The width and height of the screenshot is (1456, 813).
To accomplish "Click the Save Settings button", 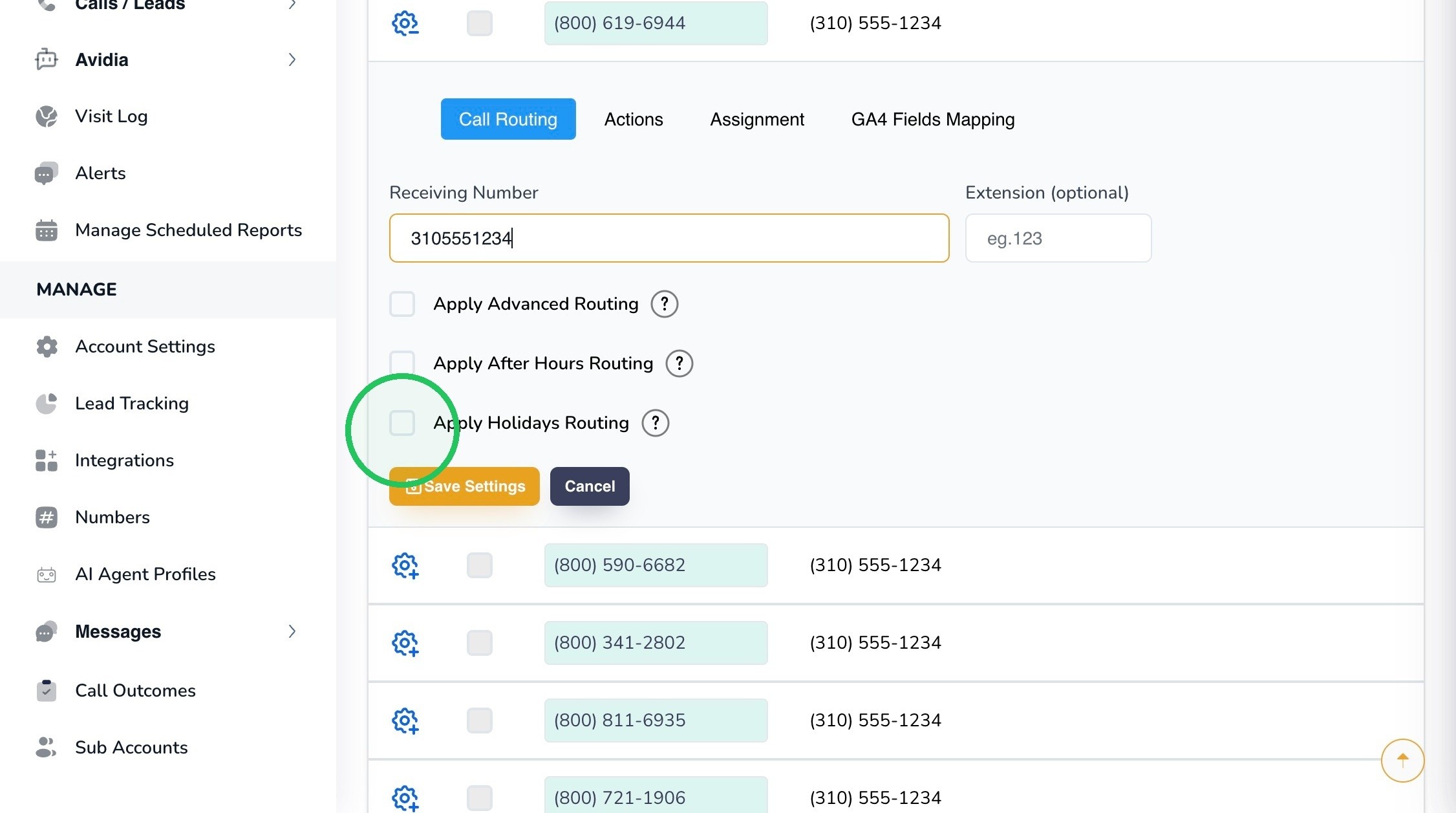I will pyautogui.click(x=464, y=486).
